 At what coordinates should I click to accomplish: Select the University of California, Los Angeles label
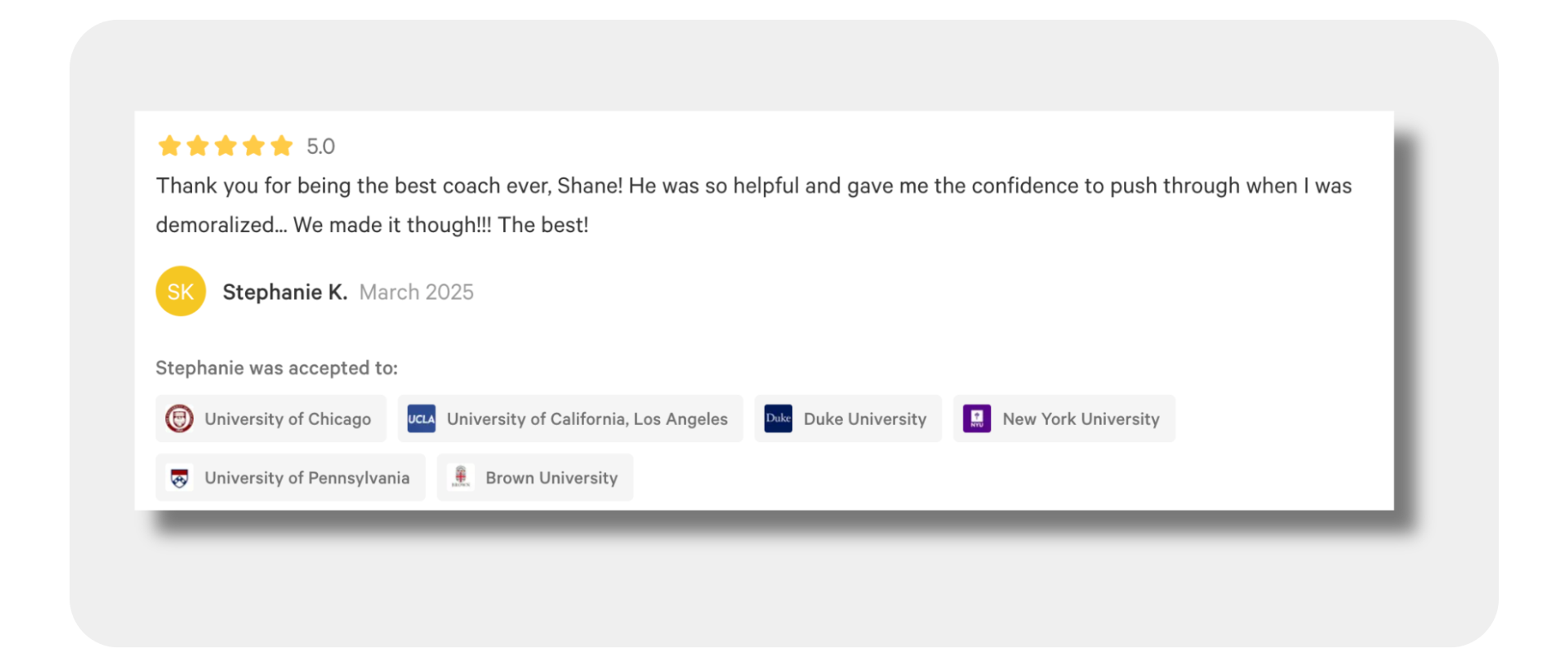pos(587,419)
